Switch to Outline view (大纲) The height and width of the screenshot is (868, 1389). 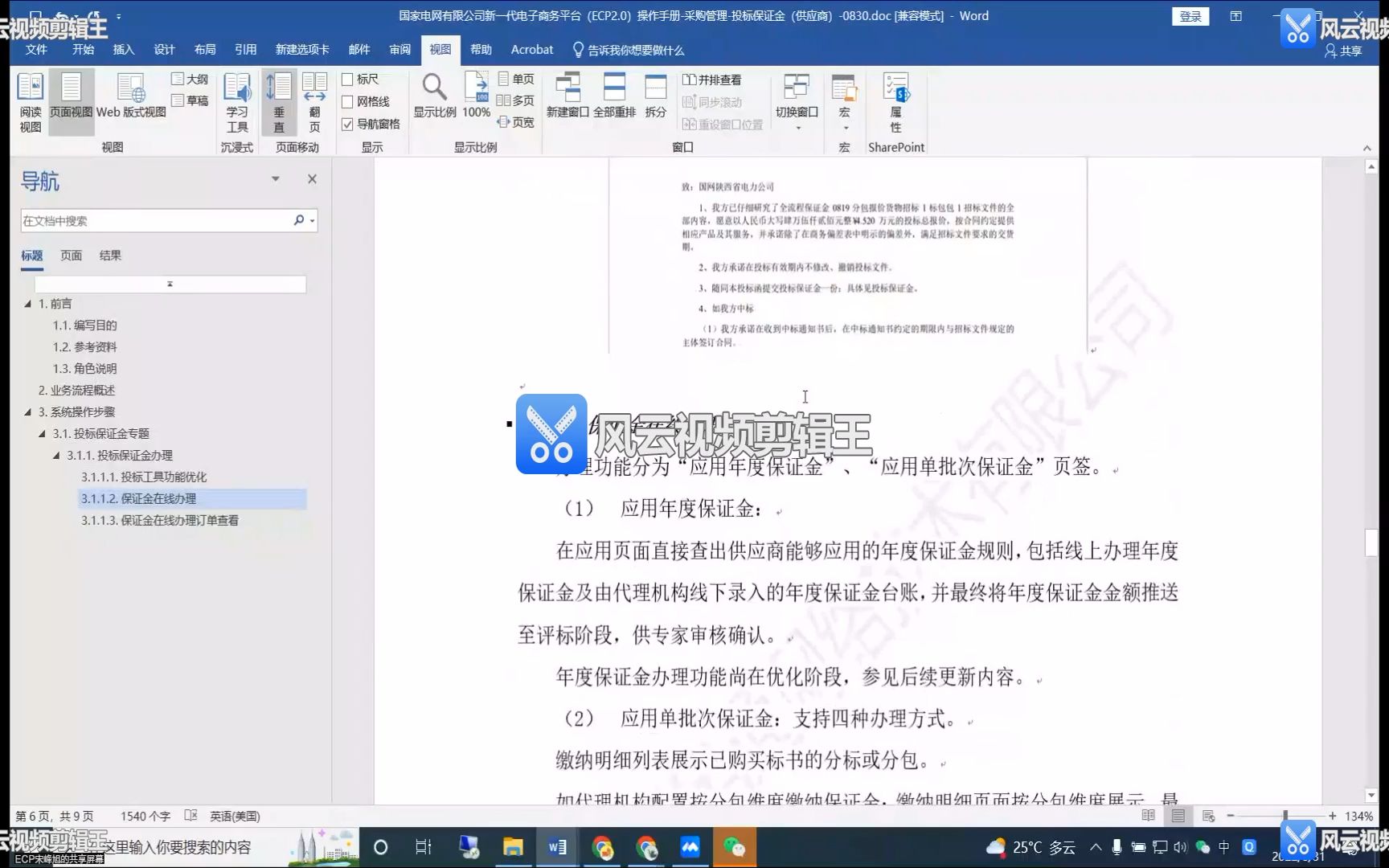pyautogui.click(x=190, y=79)
